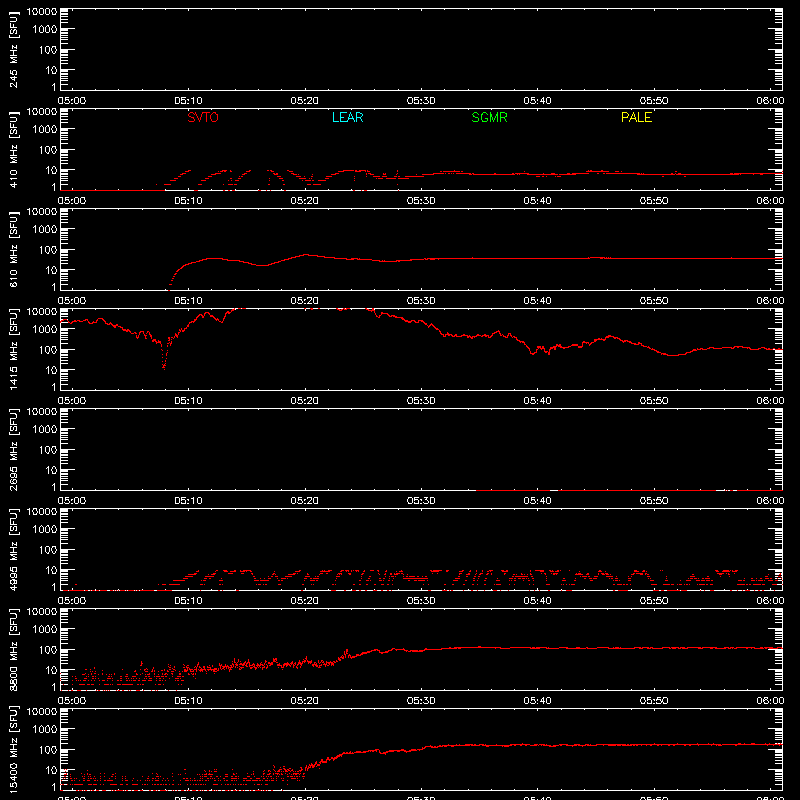
Task: Select the yellow PALE station label
Action: click(636, 117)
